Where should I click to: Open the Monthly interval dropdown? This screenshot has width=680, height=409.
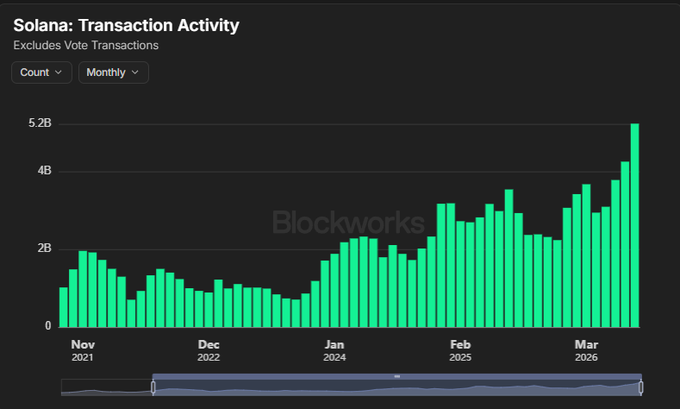[x=113, y=72]
